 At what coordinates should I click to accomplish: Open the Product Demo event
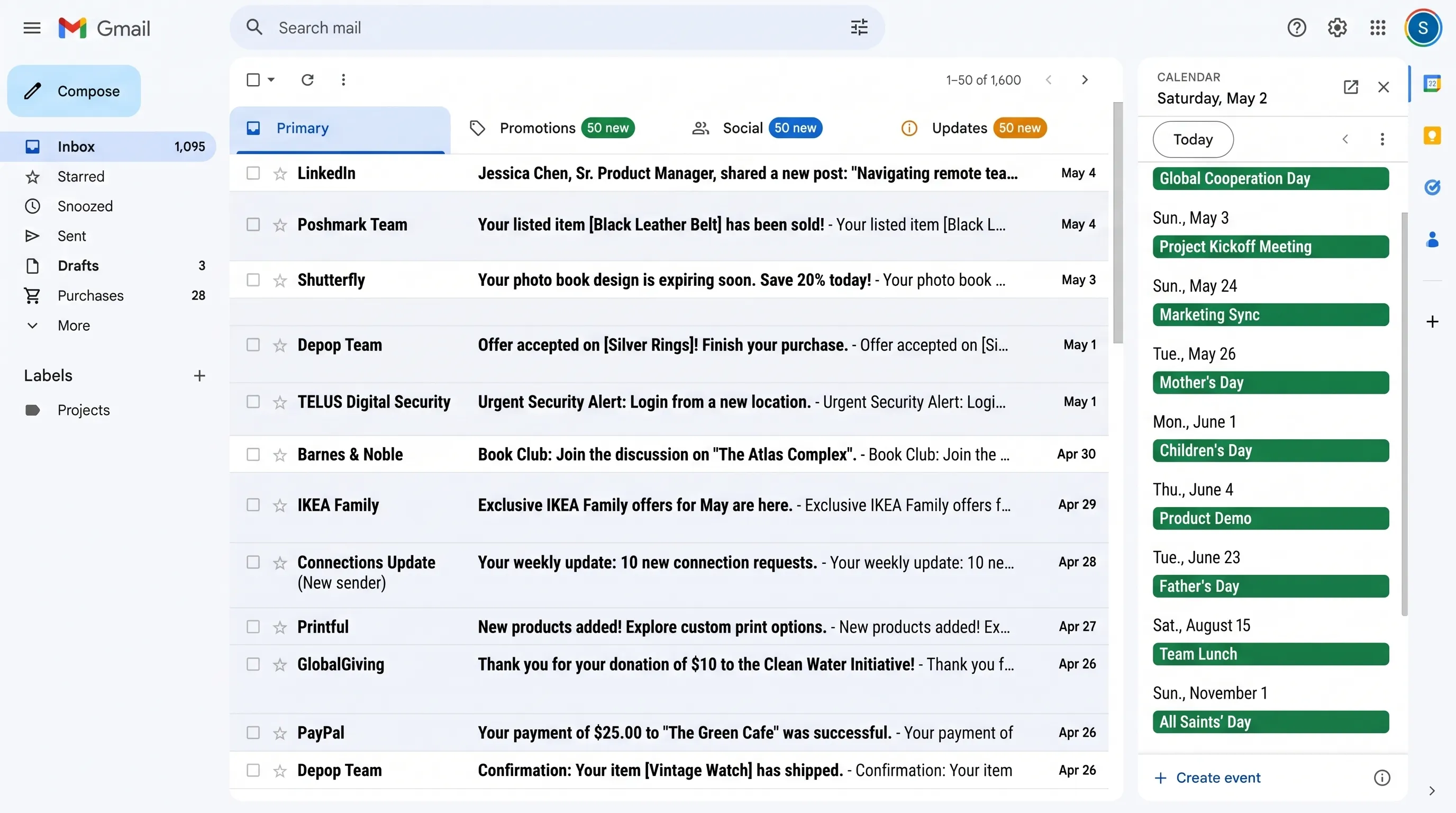tap(1271, 518)
